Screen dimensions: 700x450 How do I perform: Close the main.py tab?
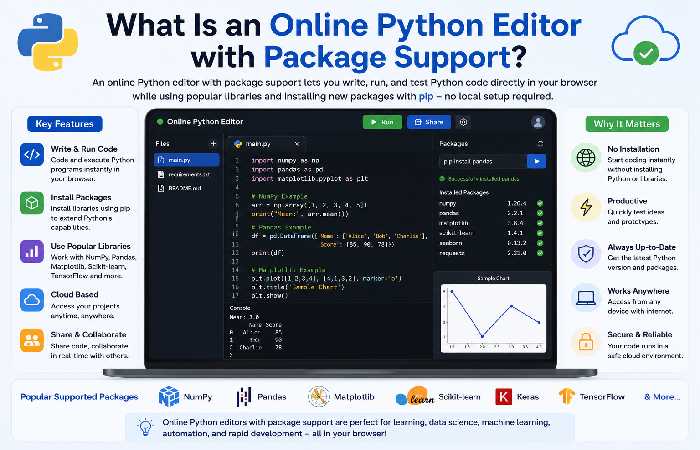(x=296, y=144)
